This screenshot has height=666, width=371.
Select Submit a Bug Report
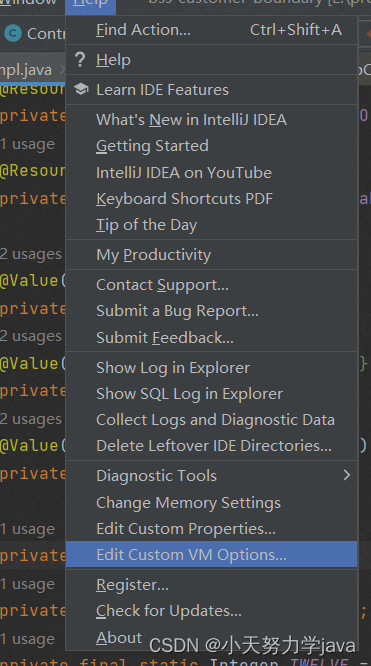[212, 311]
